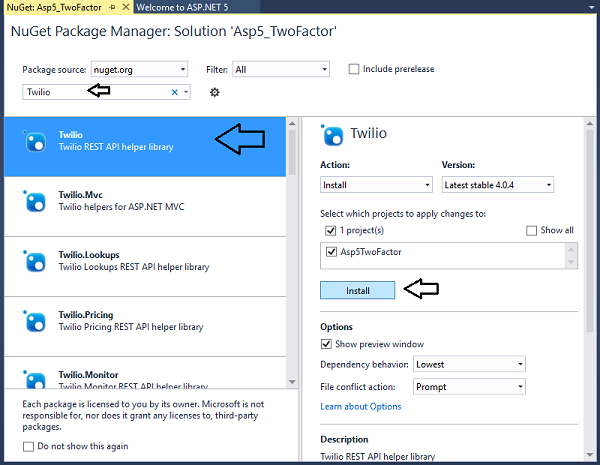The height and width of the screenshot is (465, 600).
Task: Click the Twilio.Pricing package icon
Action: coord(35,321)
